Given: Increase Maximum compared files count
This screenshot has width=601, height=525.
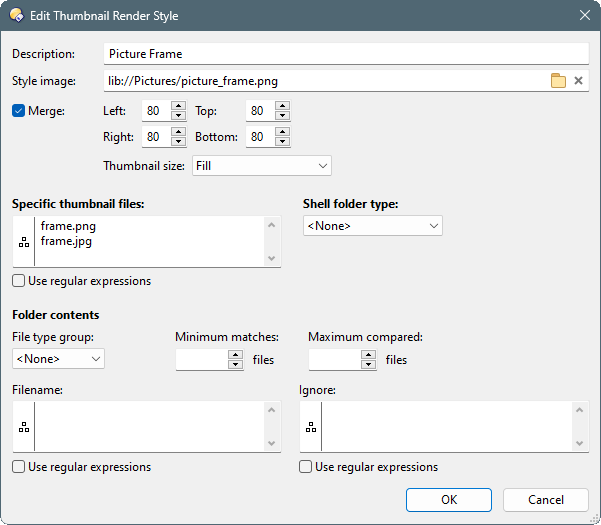Looking at the screenshot, I should (368, 355).
